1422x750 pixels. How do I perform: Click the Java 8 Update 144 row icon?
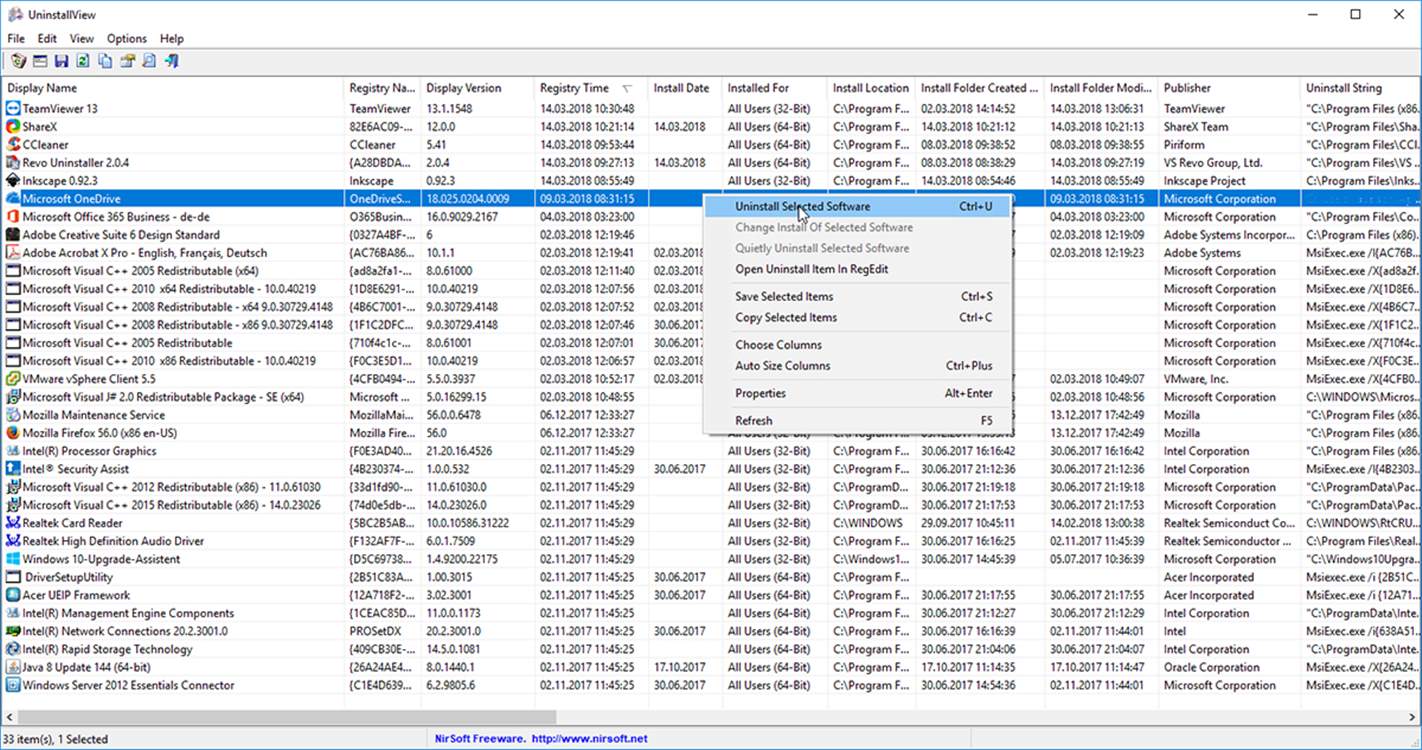point(13,667)
